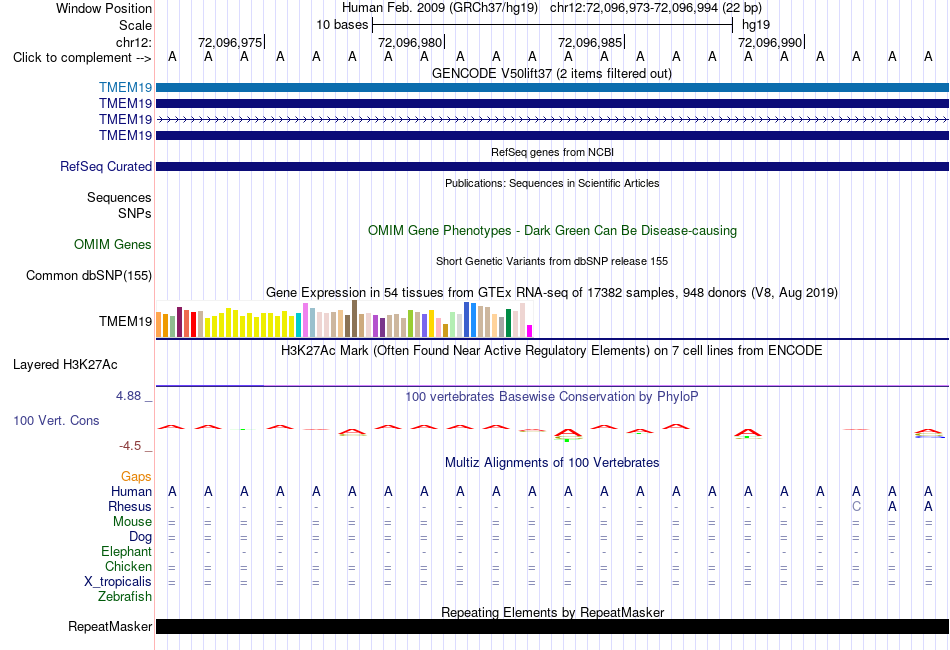Select the X_tropicalis alignment row label

point(118,582)
